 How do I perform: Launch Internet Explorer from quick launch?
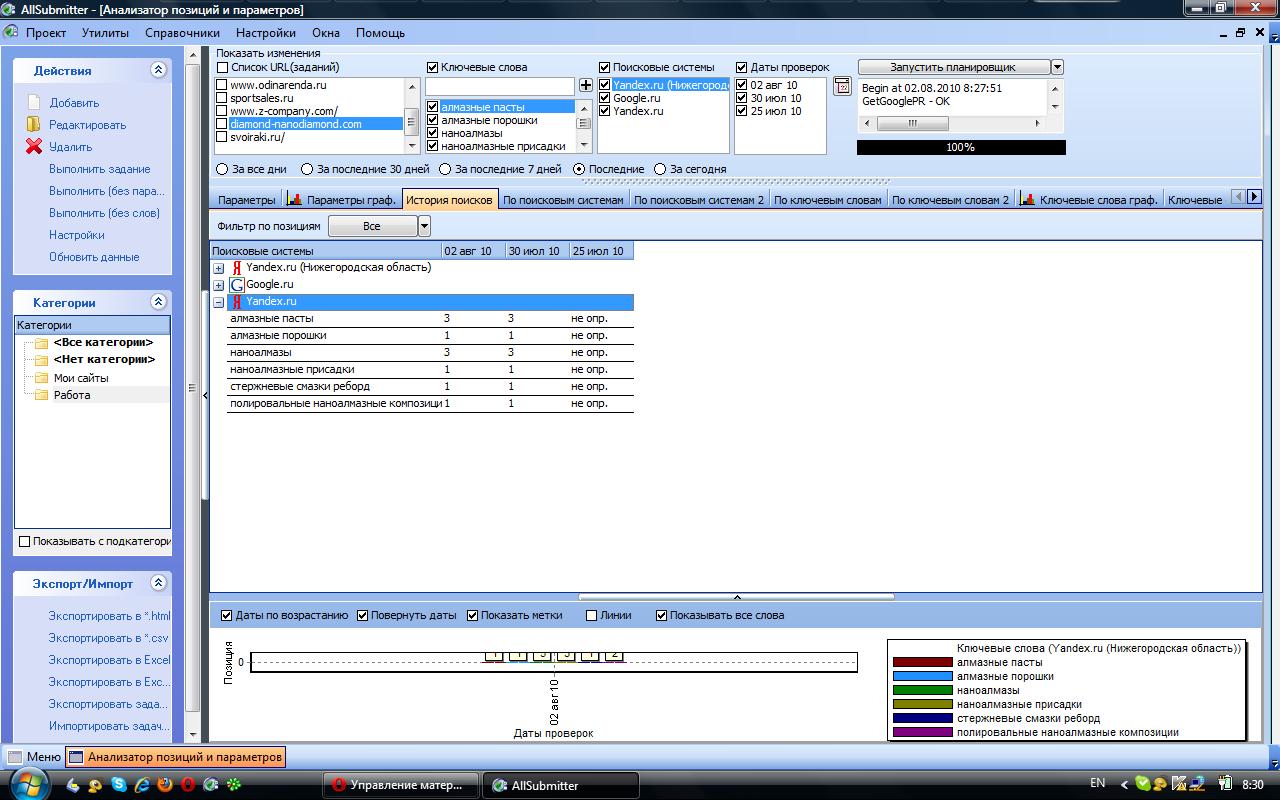[x=142, y=785]
